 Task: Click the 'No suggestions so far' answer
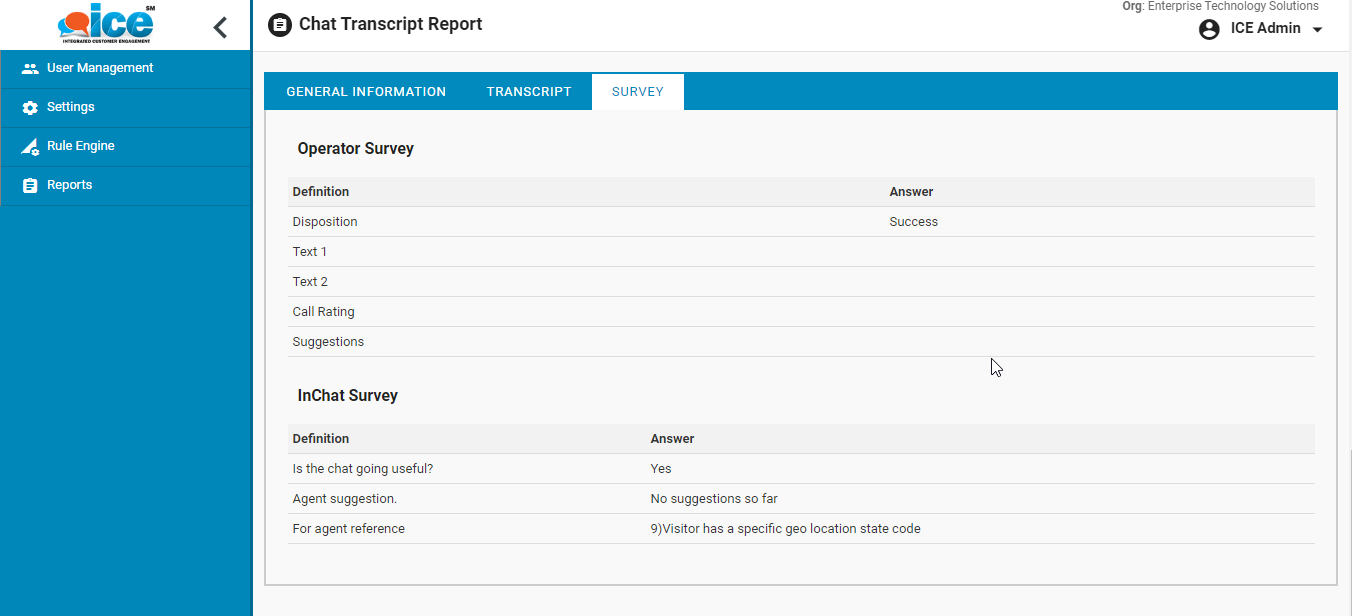pyautogui.click(x=713, y=499)
